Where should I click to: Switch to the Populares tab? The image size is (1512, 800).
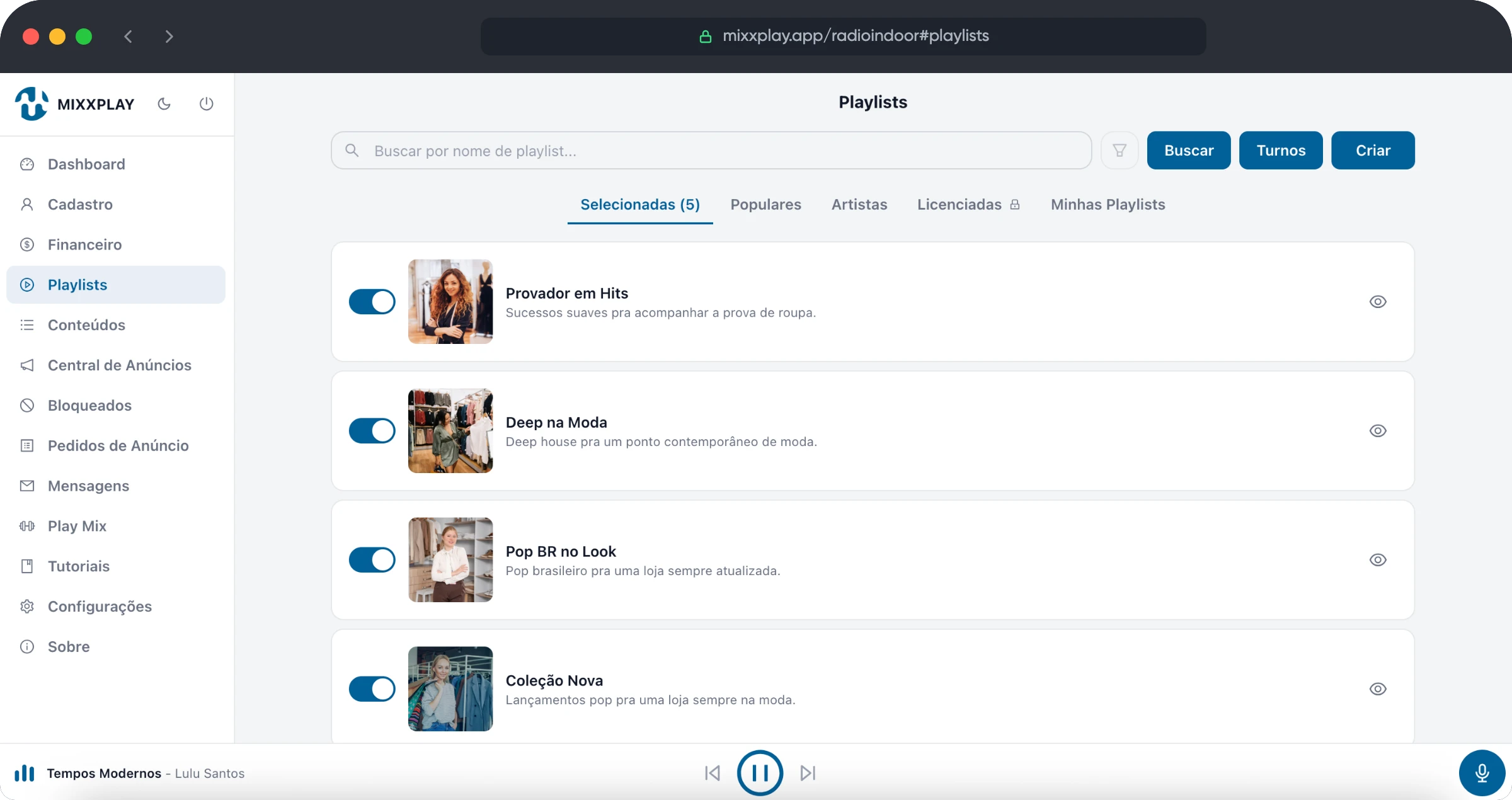point(765,205)
